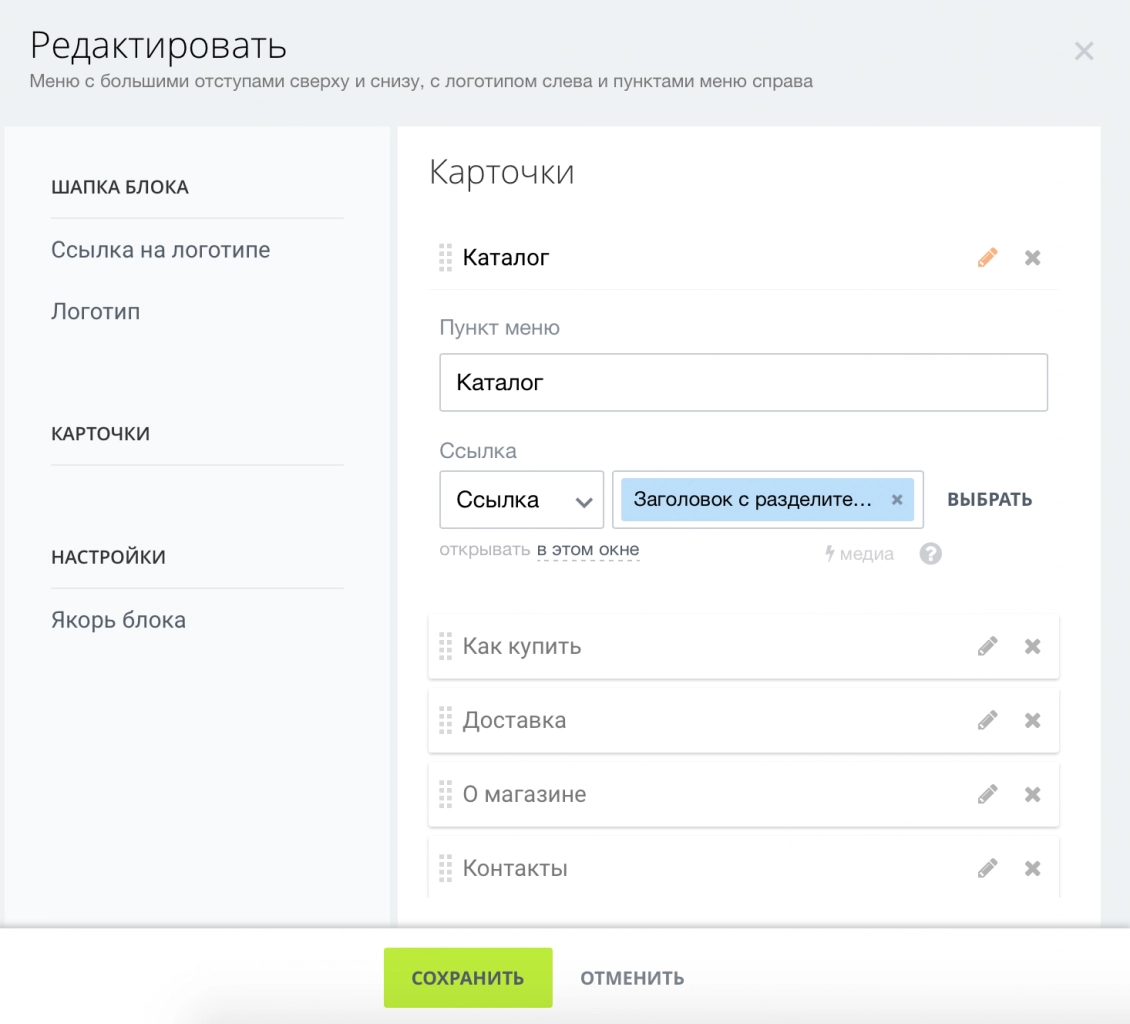Open editing for Как купить via pencil icon
Screen dimensions: 1130x1024
[988, 646]
